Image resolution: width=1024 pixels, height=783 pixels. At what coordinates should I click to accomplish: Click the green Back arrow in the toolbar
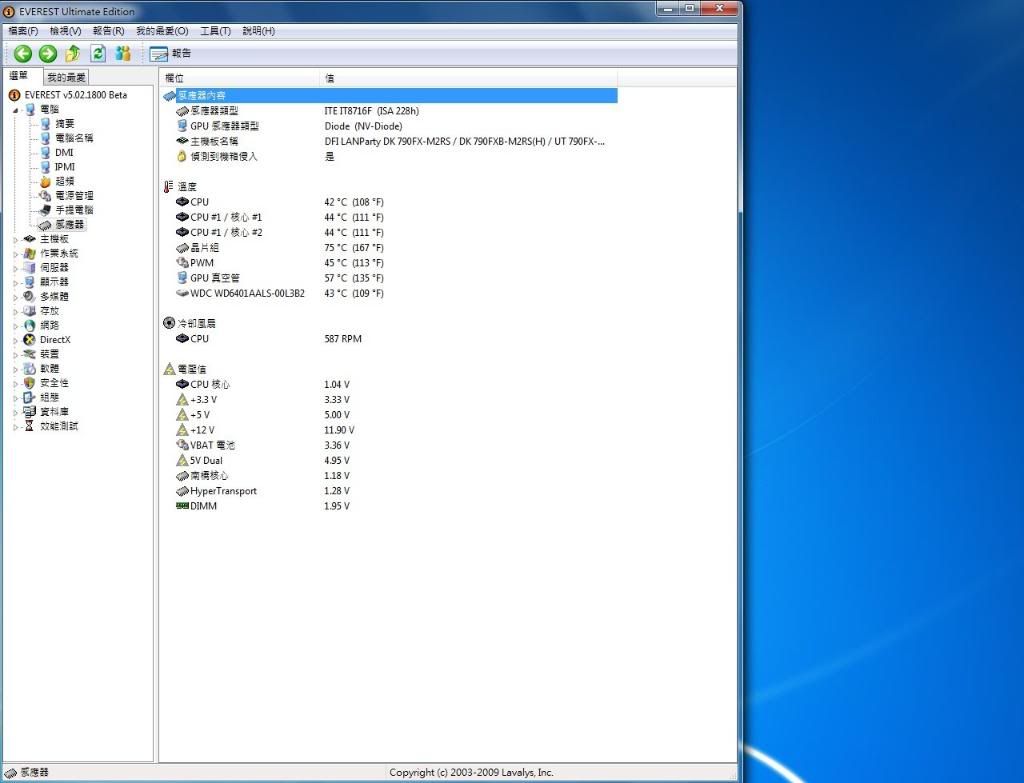(23, 54)
